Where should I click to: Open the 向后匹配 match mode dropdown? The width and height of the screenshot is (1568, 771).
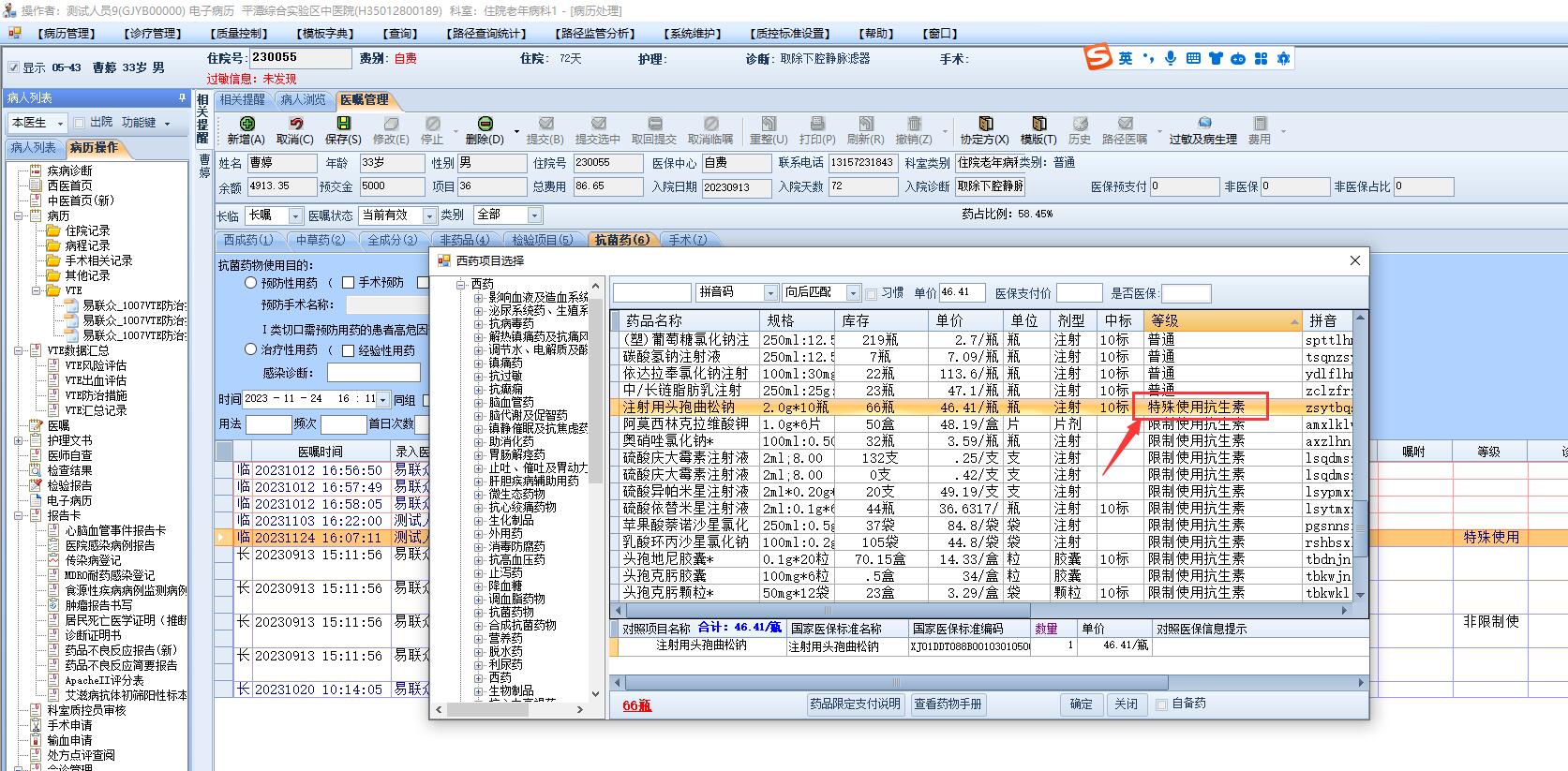pyautogui.click(x=853, y=293)
